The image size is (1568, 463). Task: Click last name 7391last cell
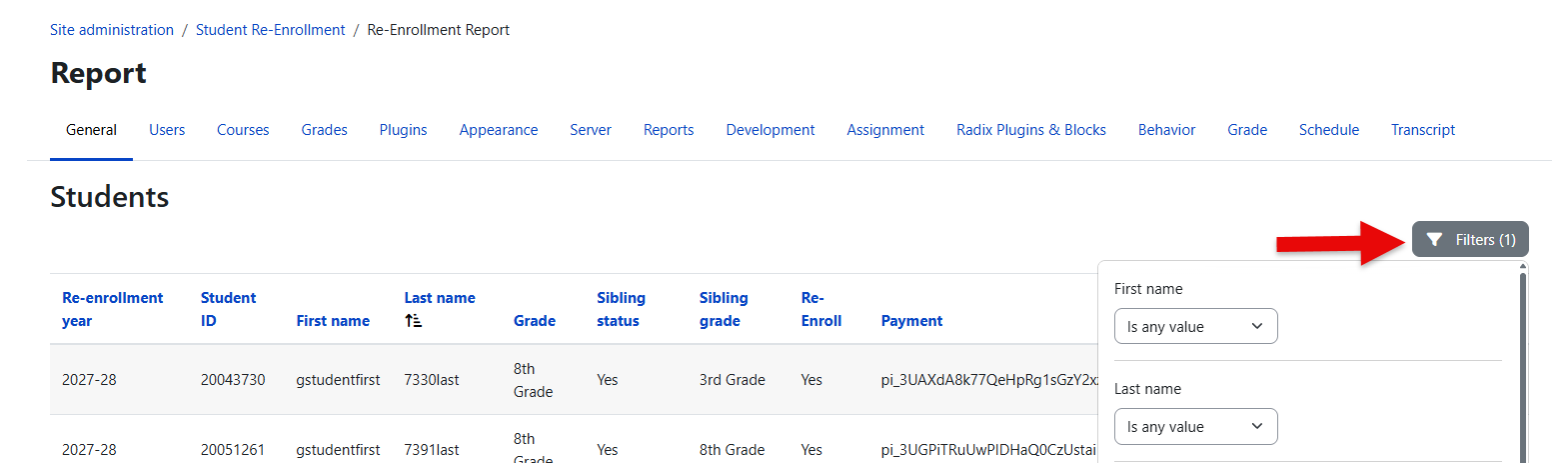(x=432, y=450)
